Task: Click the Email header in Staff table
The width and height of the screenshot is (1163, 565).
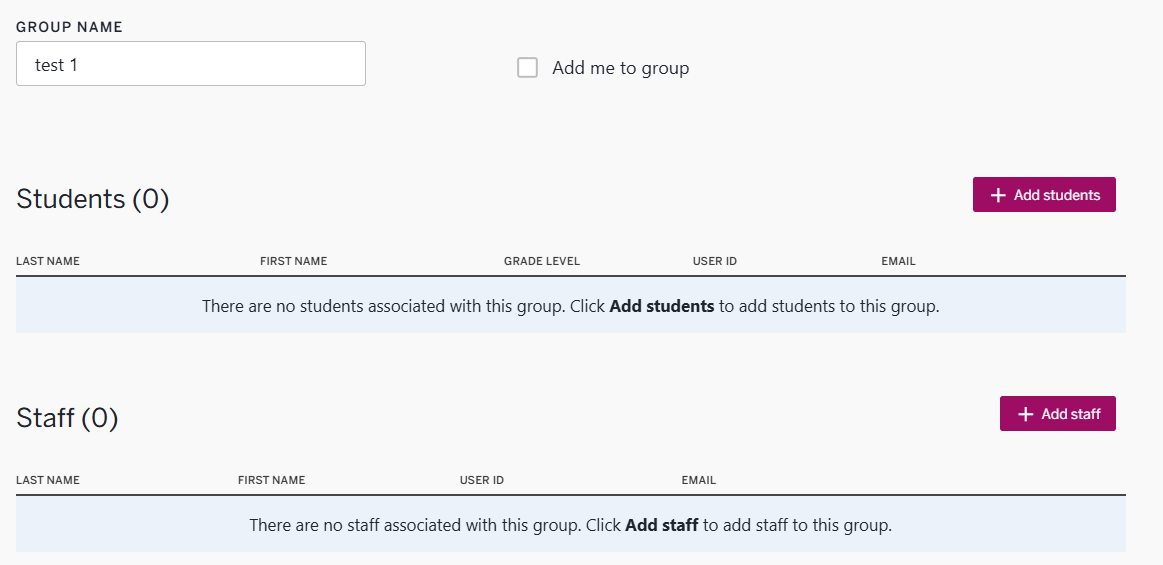Action: [x=698, y=480]
